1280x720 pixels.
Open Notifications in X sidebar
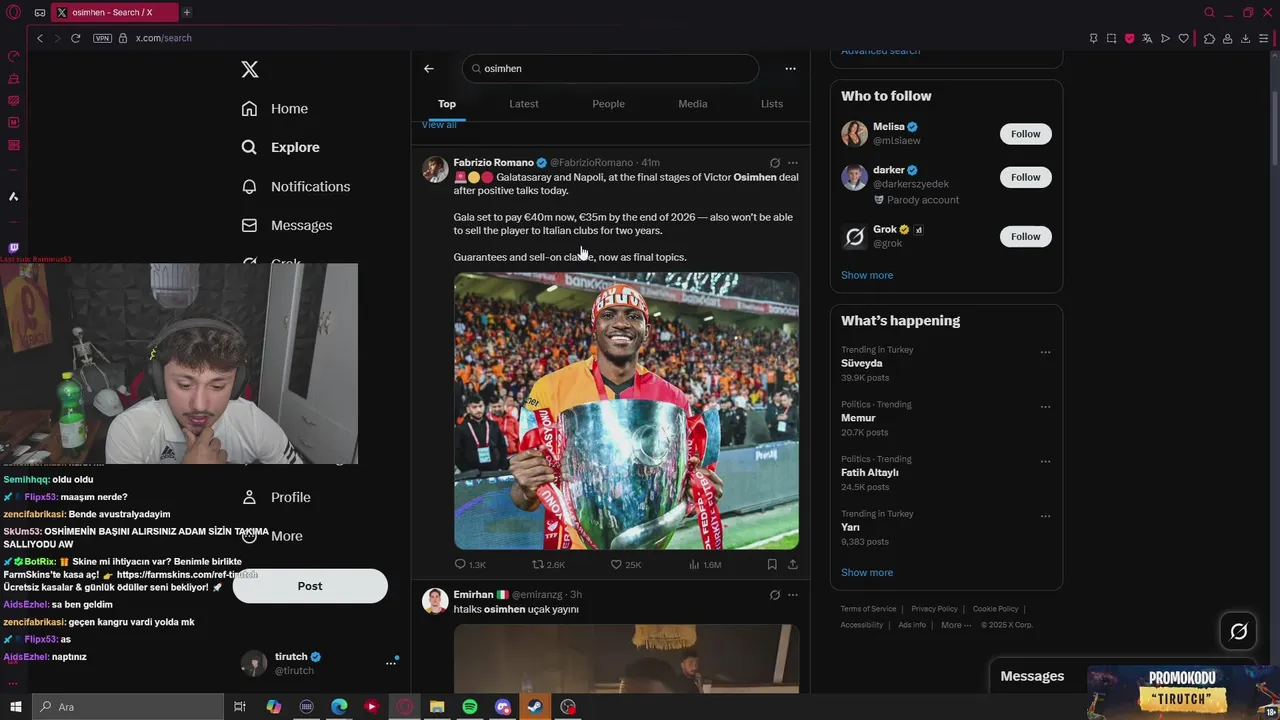coord(296,186)
